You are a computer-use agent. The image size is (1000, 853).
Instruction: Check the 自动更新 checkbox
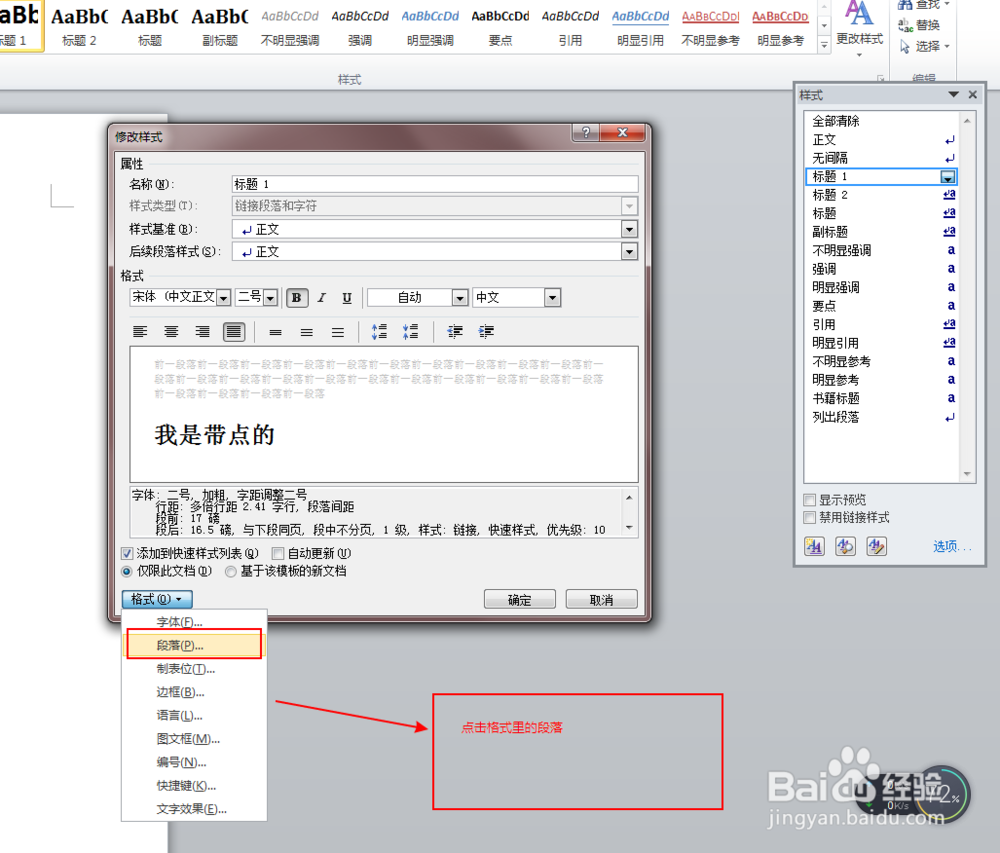click(x=278, y=553)
